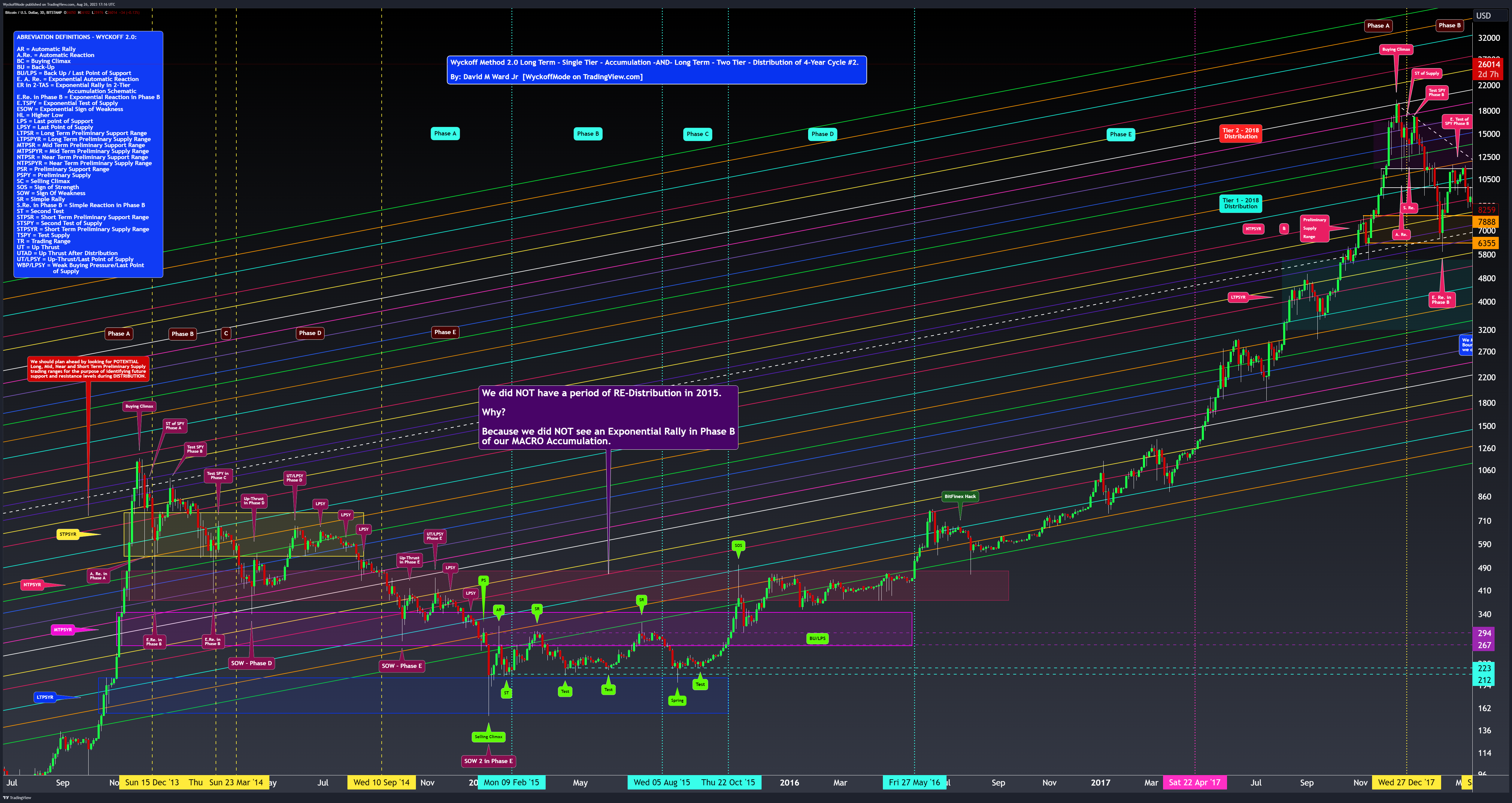Select the 'SOW 2 in Phase E' label
1512x803 pixels.
click(488, 761)
